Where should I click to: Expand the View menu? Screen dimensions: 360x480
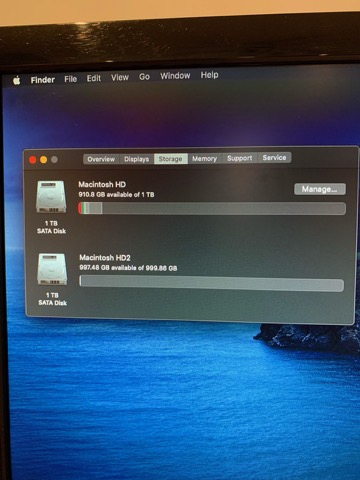(x=120, y=78)
